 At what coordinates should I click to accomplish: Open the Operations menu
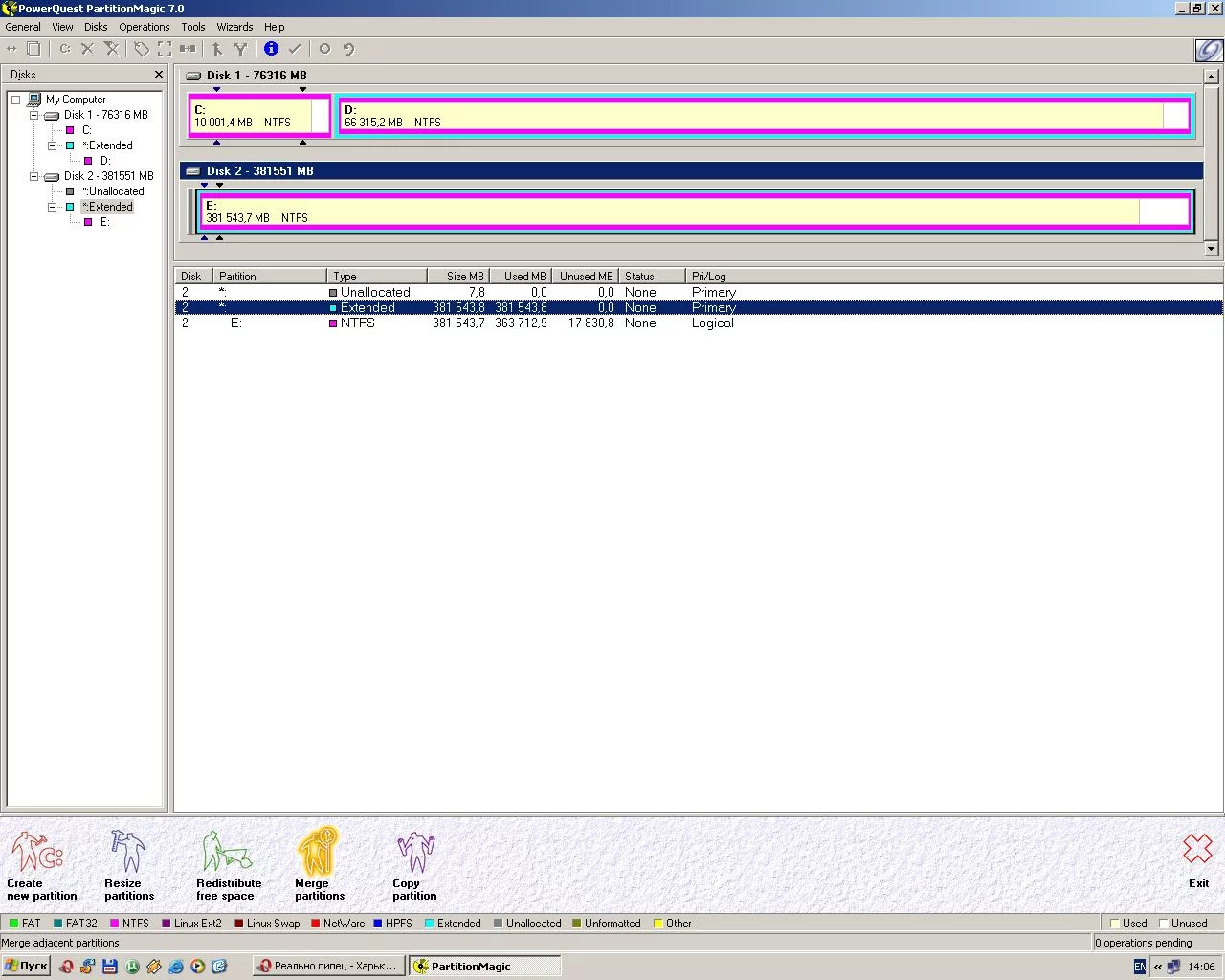click(144, 27)
